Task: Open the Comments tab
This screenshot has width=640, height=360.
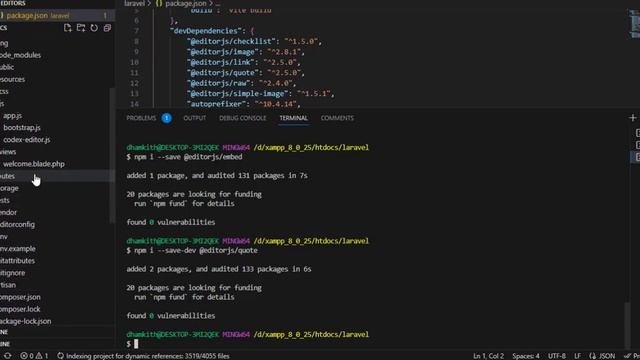Action: pos(337,118)
